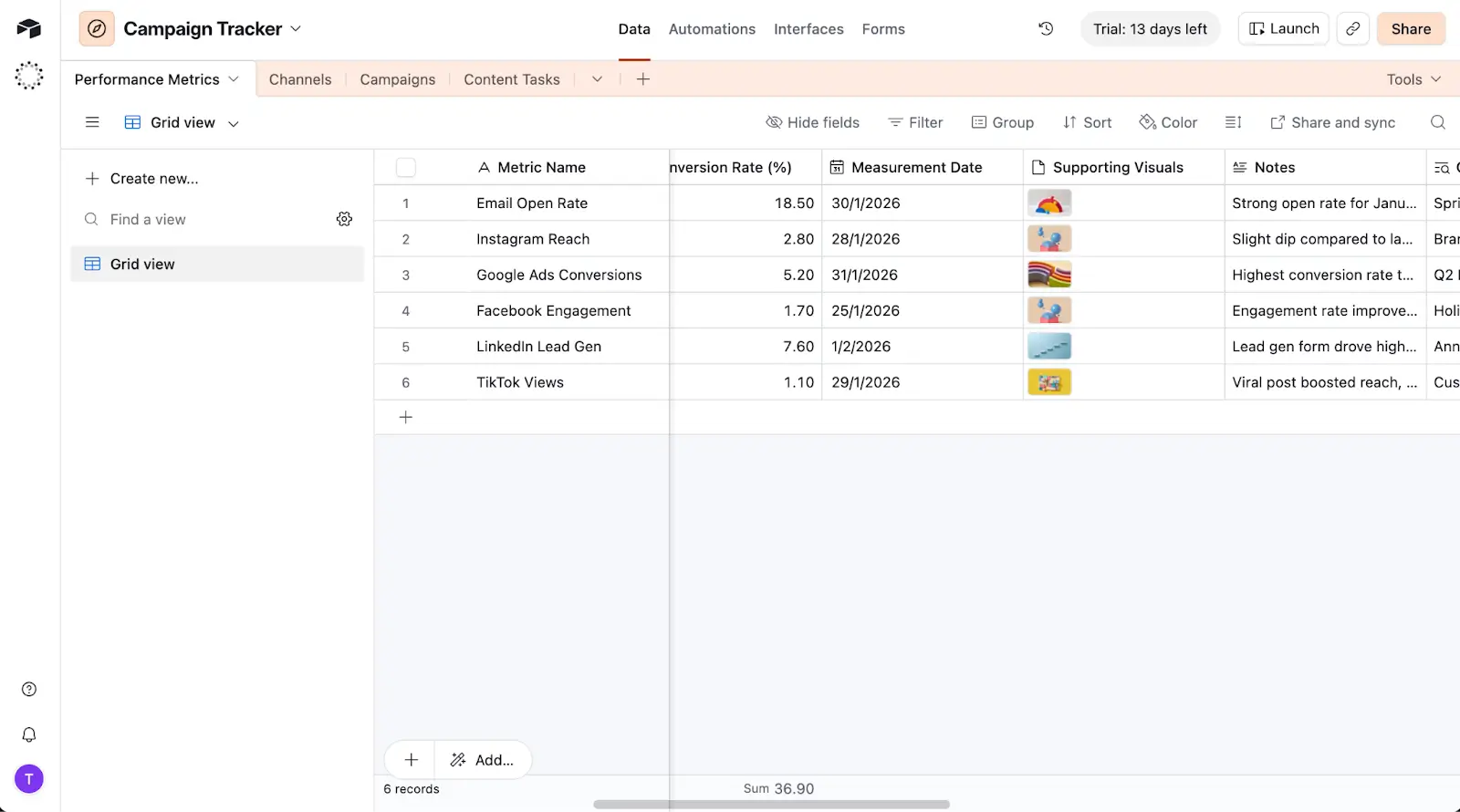Image resolution: width=1460 pixels, height=812 pixels.
Task: Click the Measurement Date calendar field icon
Action: (836, 167)
